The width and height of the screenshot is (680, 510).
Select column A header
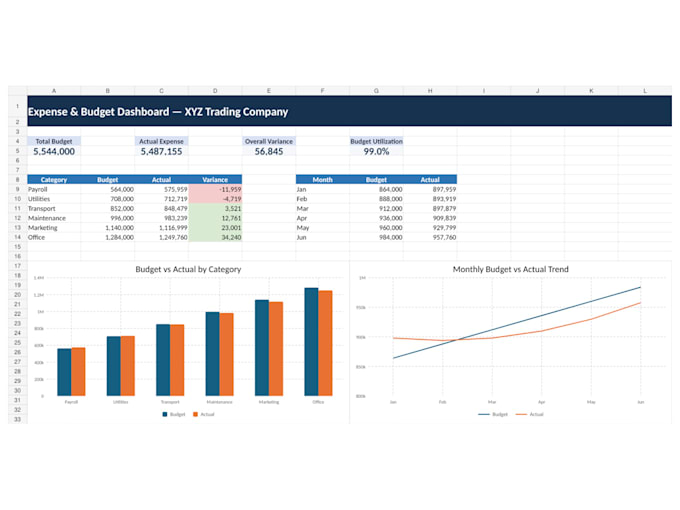tap(54, 91)
